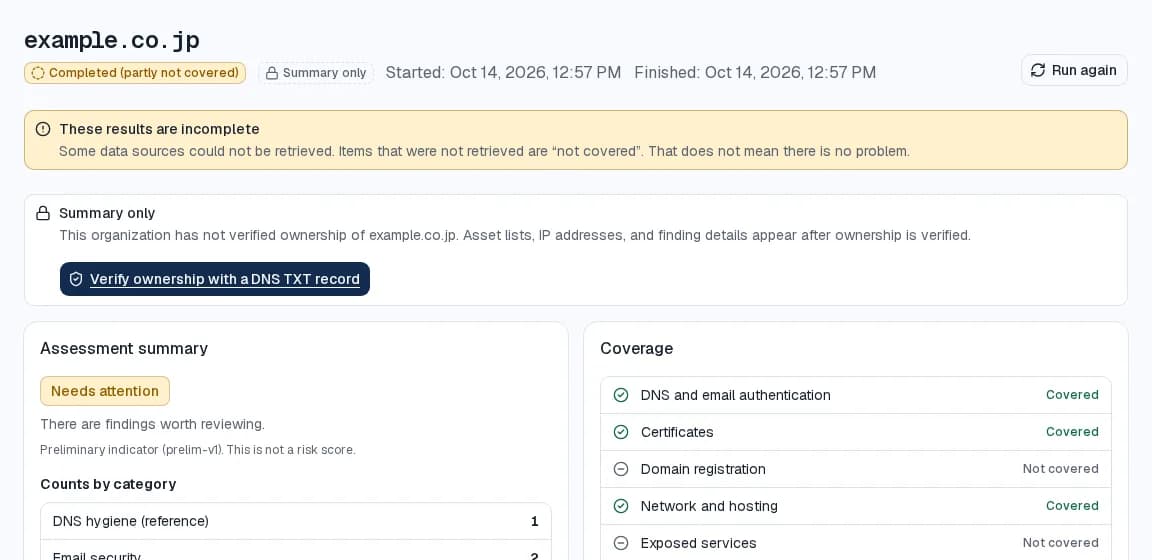The width and height of the screenshot is (1152, 560).
Task: Click Not covered status for Exposed services
Action: (1060, 542)
